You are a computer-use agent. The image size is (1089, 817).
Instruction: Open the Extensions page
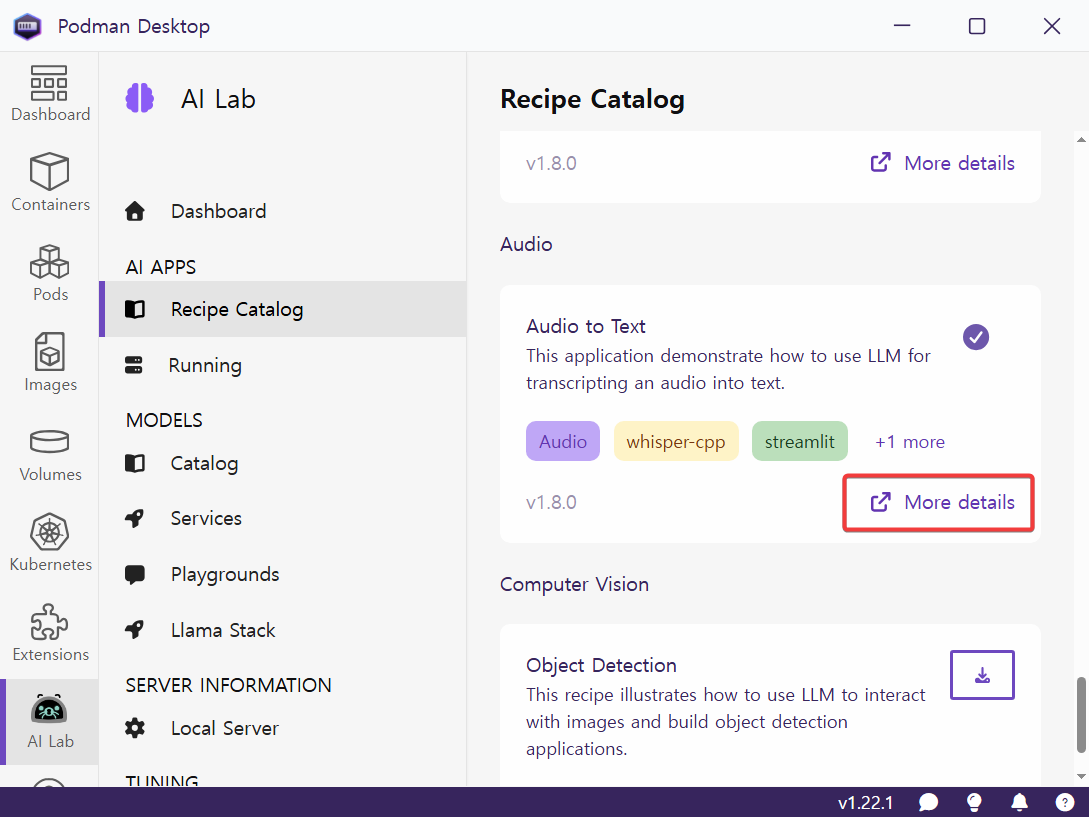pos(50,633)
